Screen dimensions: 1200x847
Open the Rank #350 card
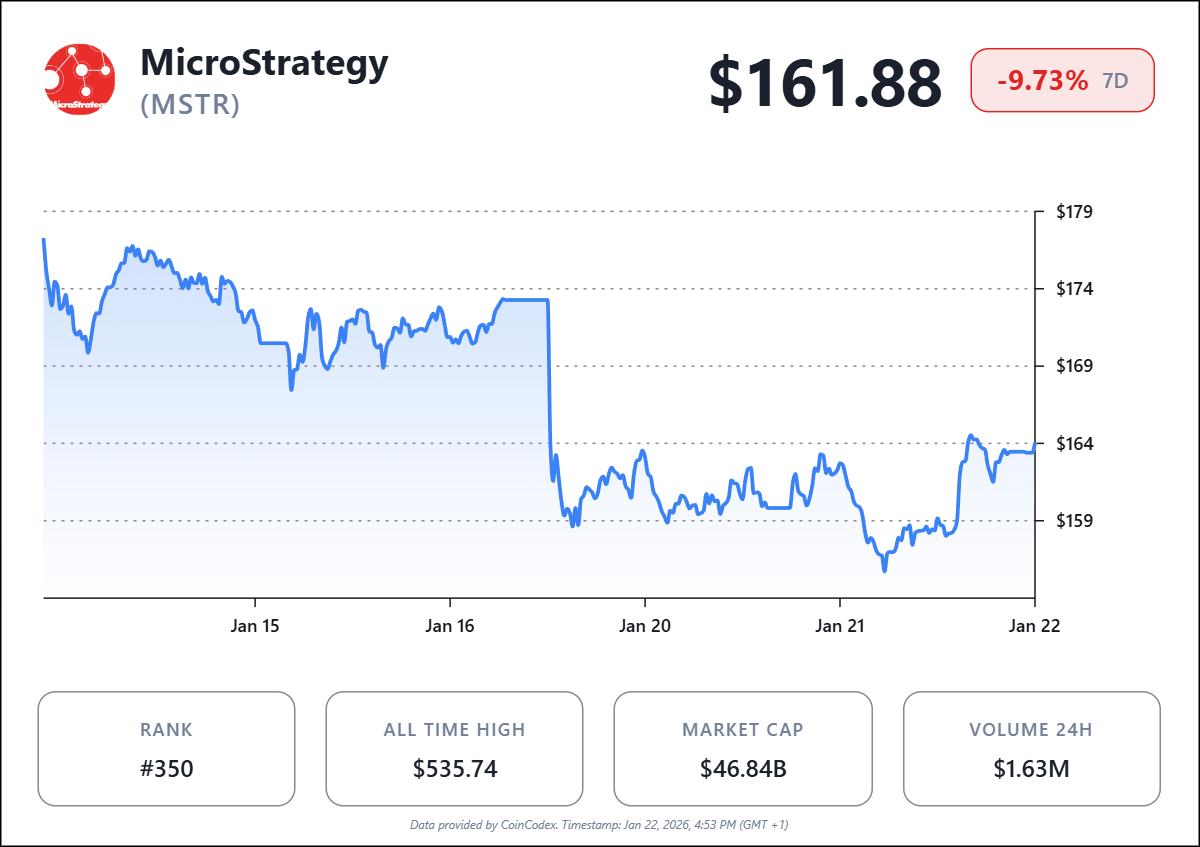pyautogui.click(x=166, y=748)
